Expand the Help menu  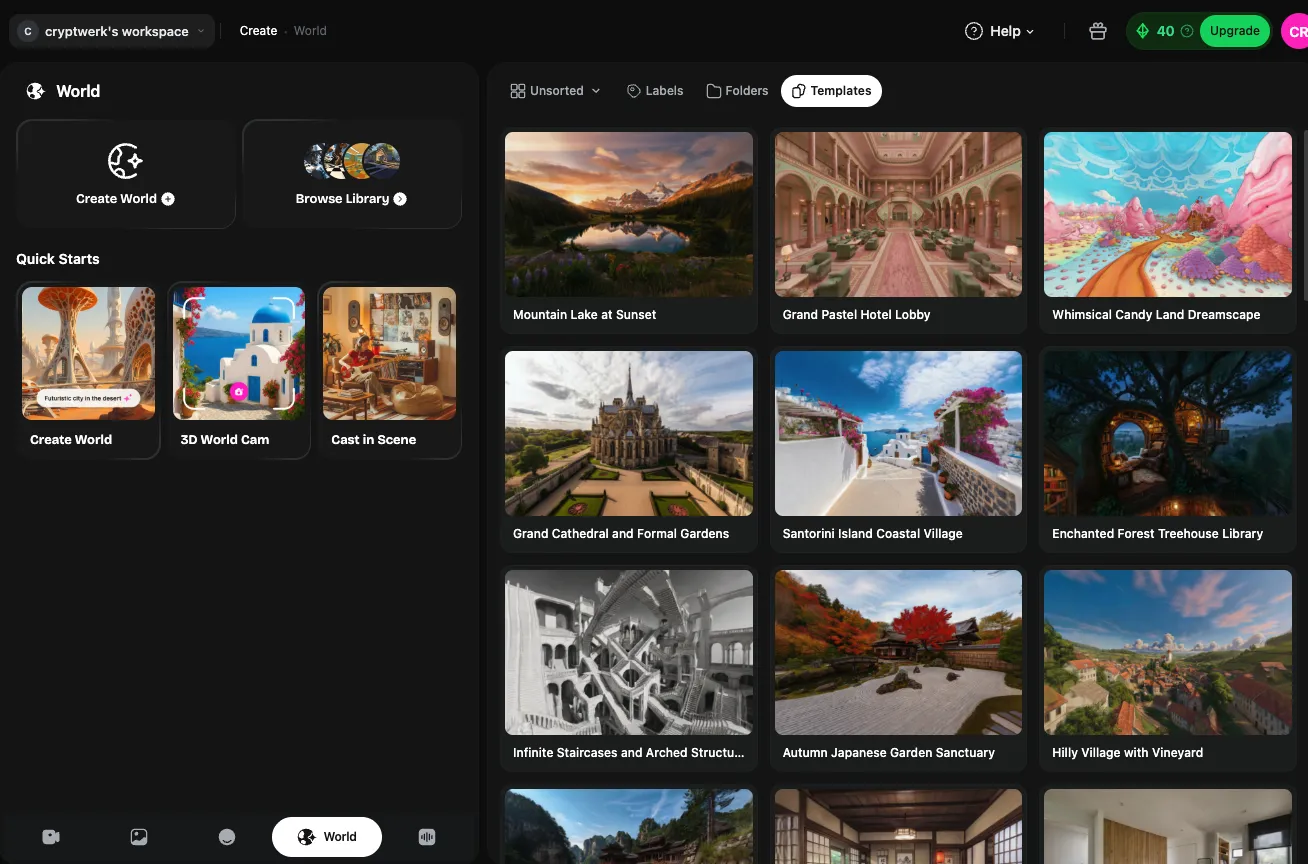pyautogui.click(x=999, y=31)
